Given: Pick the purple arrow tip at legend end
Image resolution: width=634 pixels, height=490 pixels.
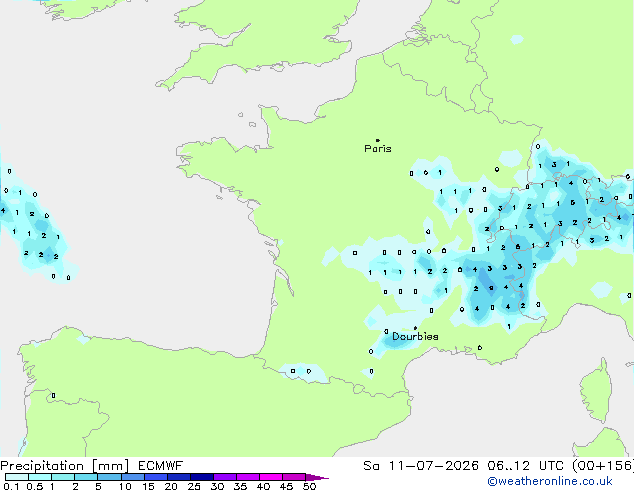Looking at the screenshot, I should pyautogui.click(x=317, y=477).
